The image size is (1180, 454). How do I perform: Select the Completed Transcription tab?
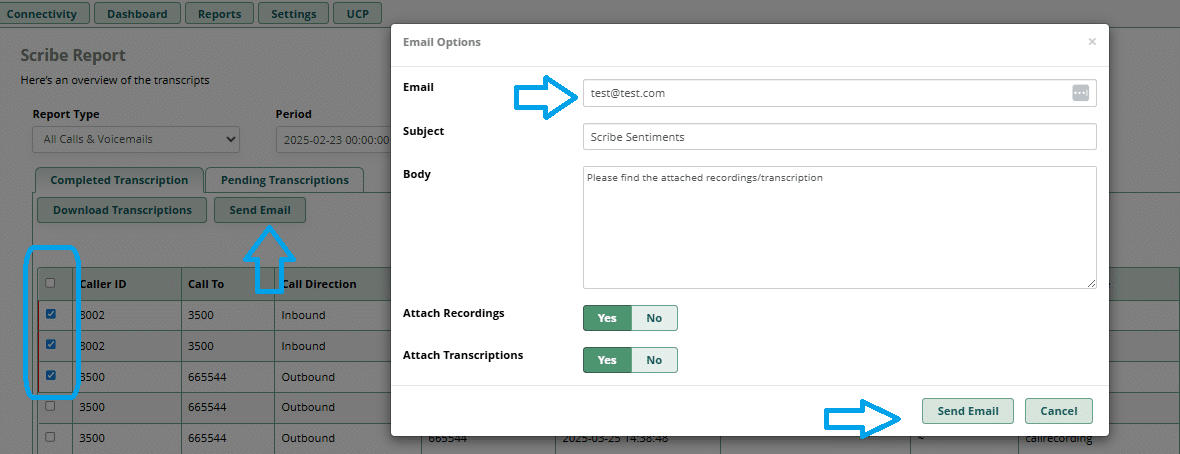(x=119, y=180)
